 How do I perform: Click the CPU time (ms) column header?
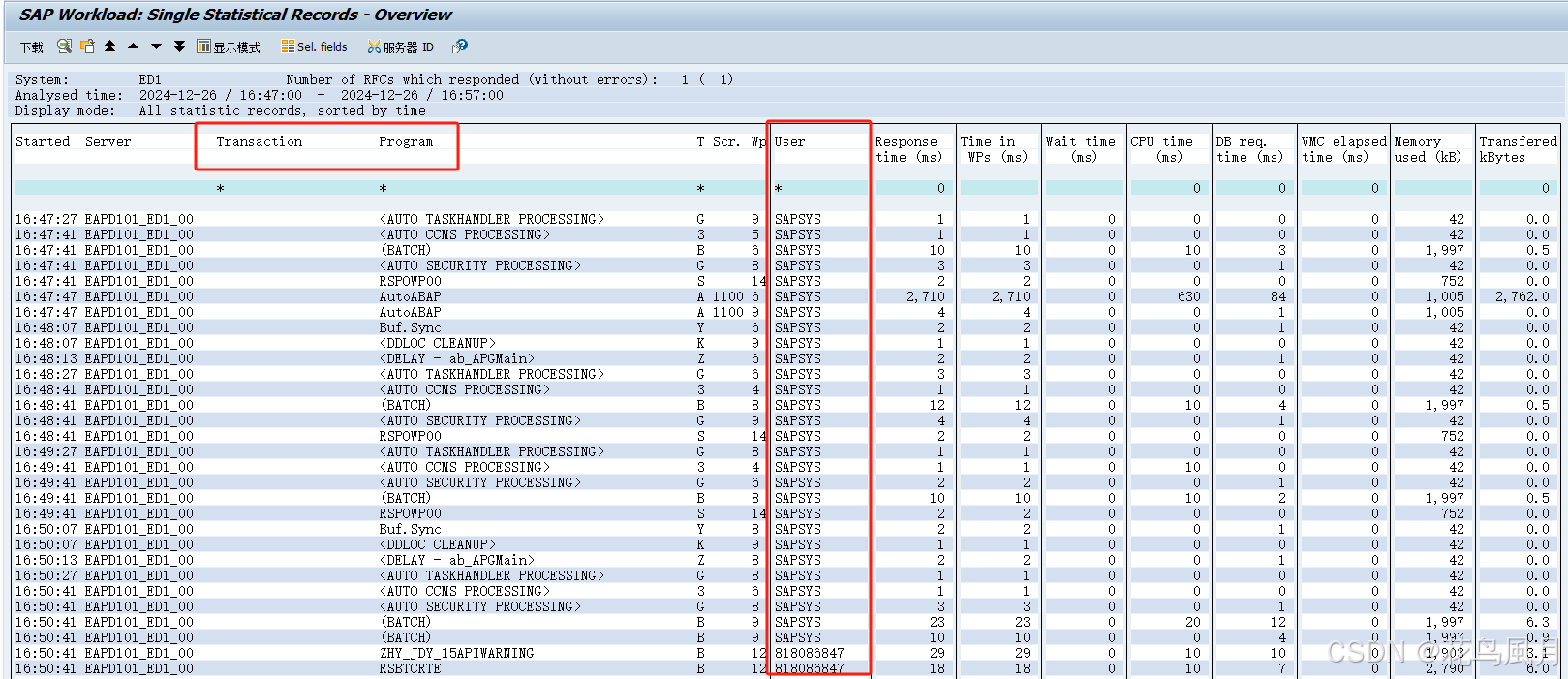(1162, 149)
